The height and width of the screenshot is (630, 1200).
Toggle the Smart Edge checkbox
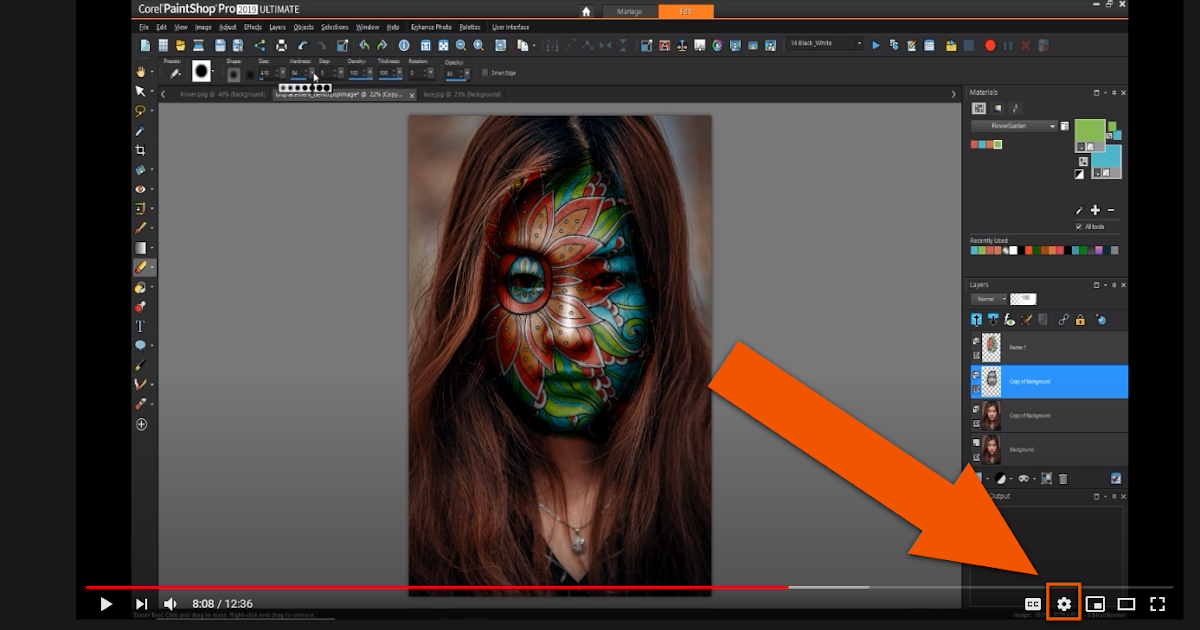tap(486, 72)
